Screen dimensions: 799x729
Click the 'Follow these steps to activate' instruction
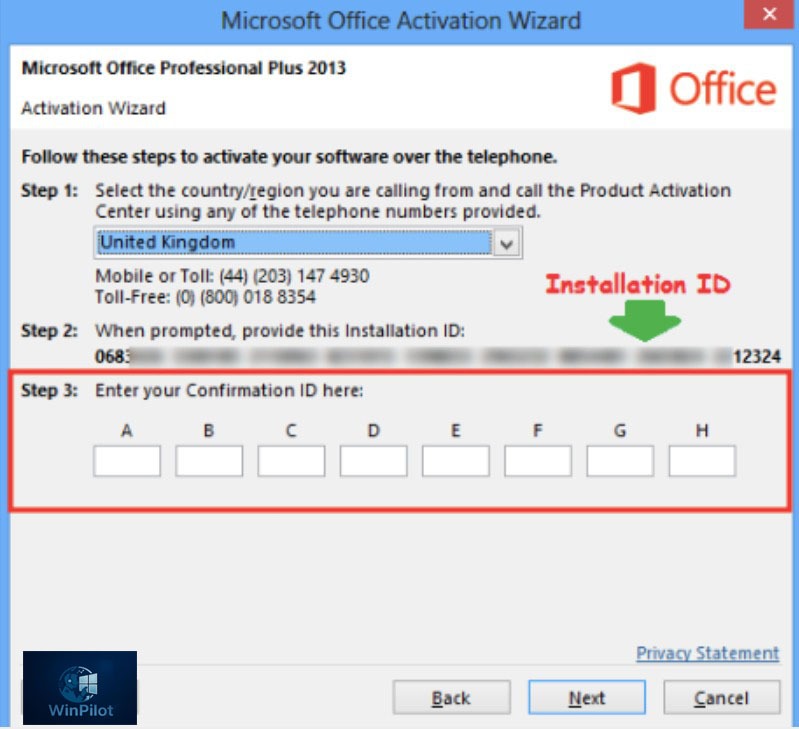(289, 157)
